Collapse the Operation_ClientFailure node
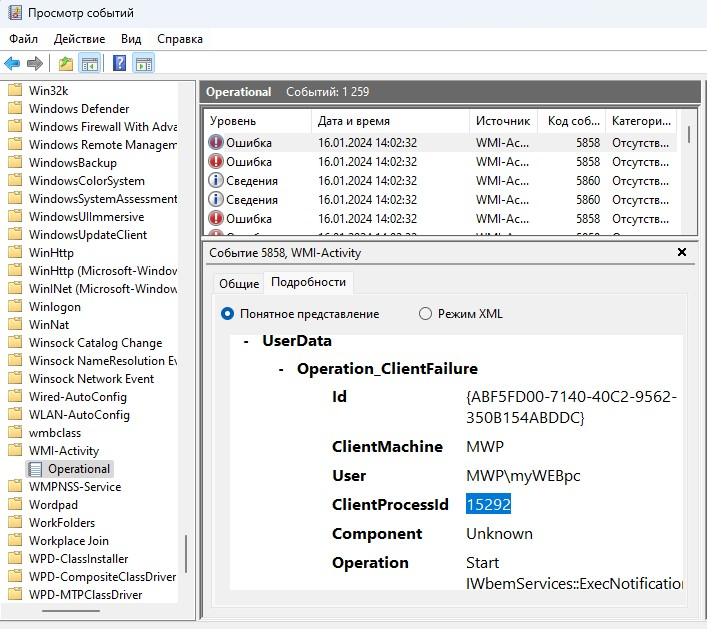This screenshot has height=629, width=707. (281, 369)
